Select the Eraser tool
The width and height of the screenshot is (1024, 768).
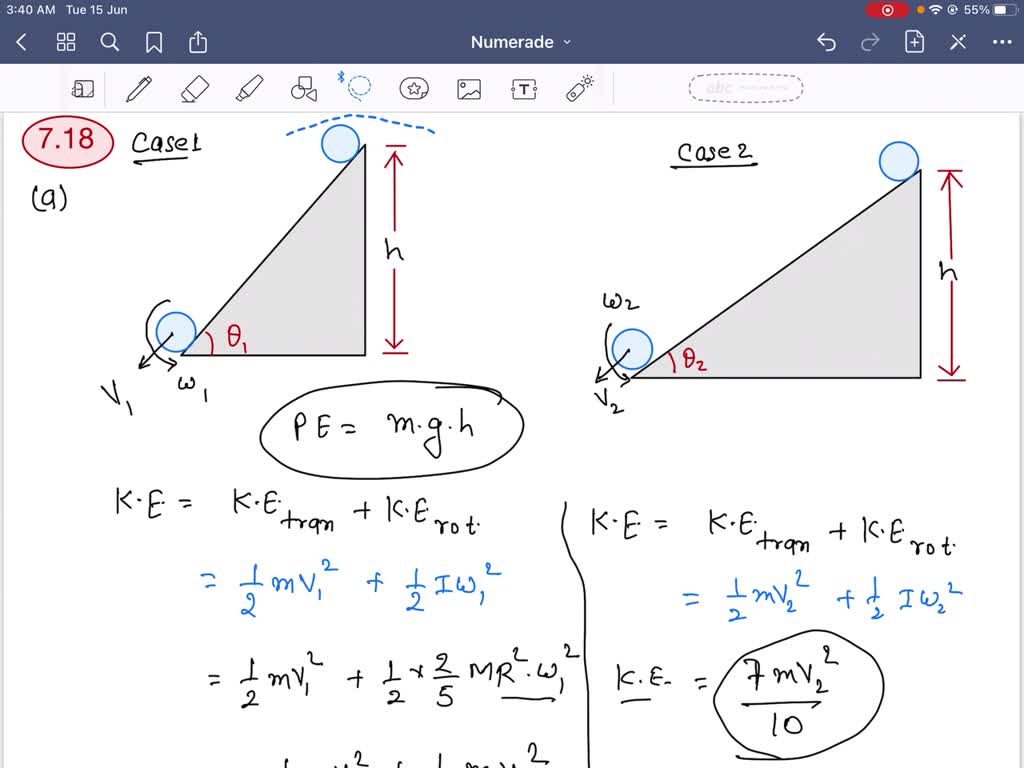pyautogui.click(x=194, y=88)
